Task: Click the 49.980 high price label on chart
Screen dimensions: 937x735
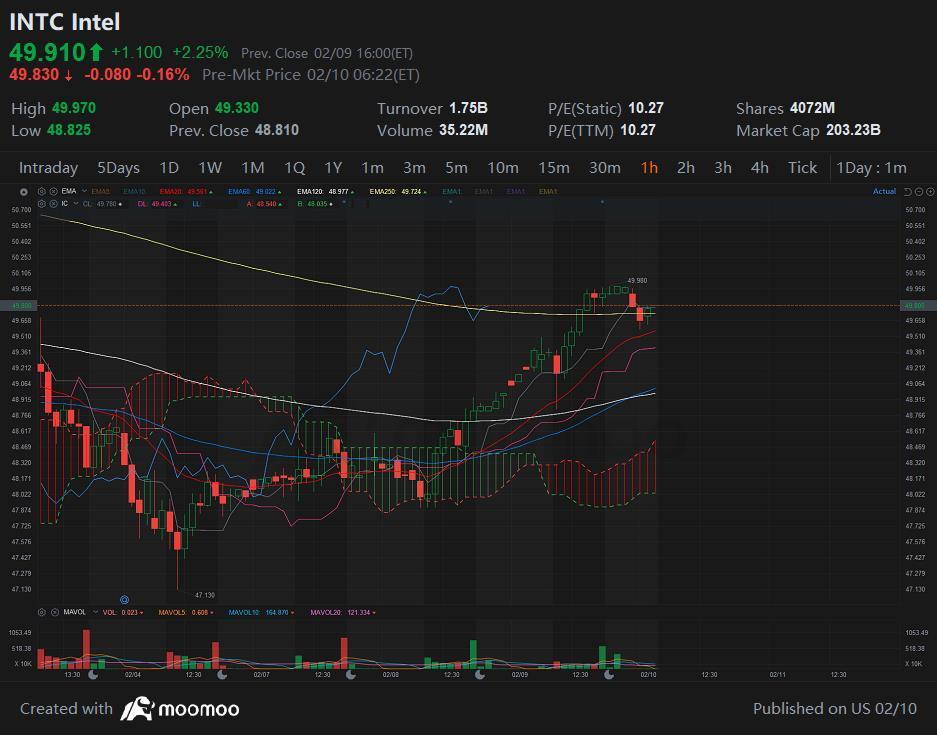Action: coord(637,280)
